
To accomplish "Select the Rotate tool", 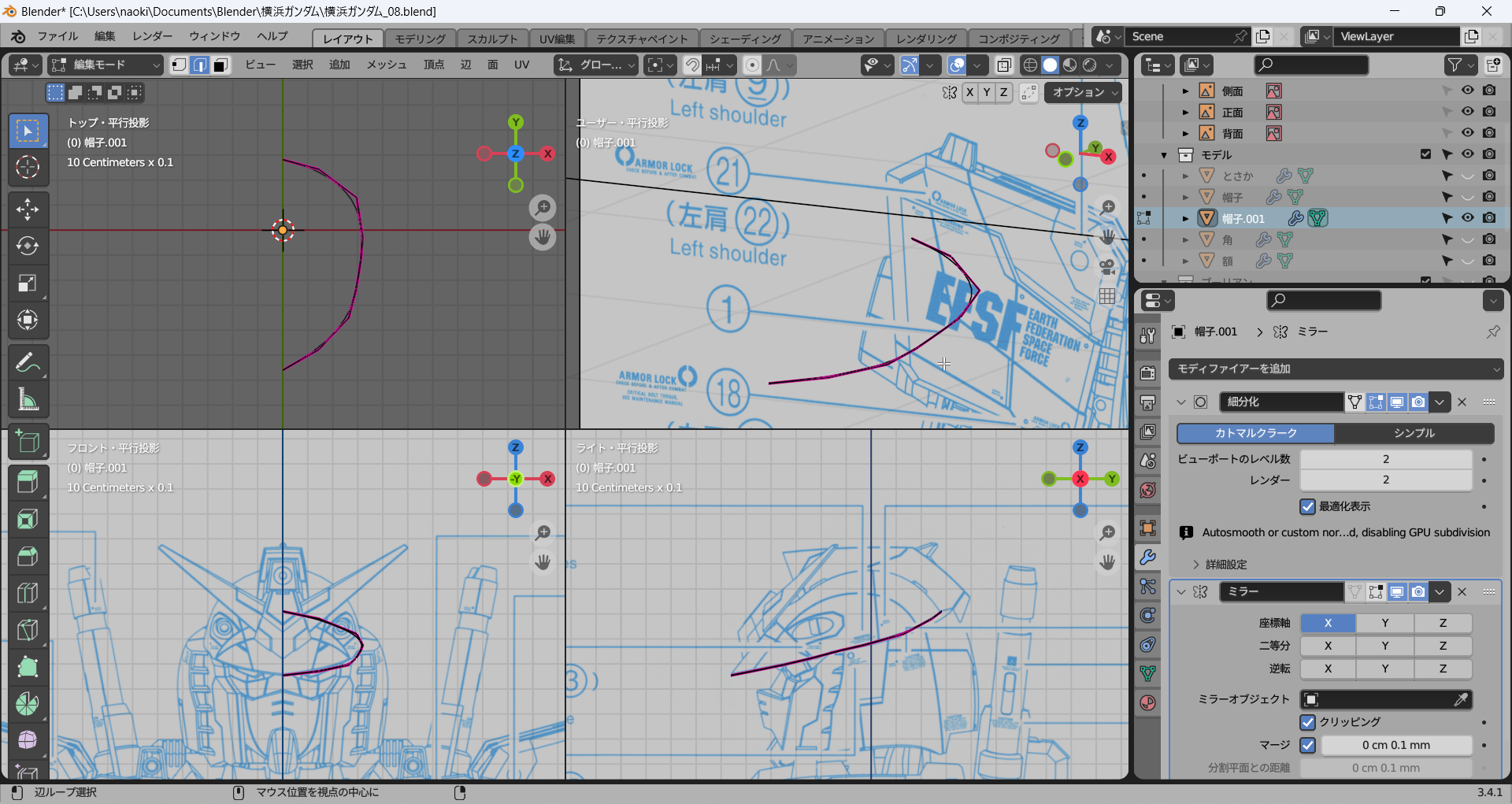I will pyautogui.click(x=28, y=246).
